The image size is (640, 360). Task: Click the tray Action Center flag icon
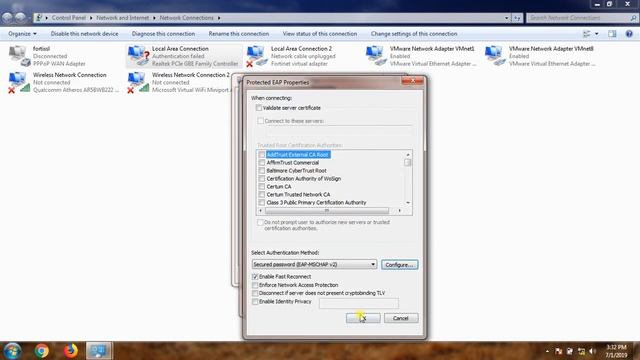pos(559,351)
